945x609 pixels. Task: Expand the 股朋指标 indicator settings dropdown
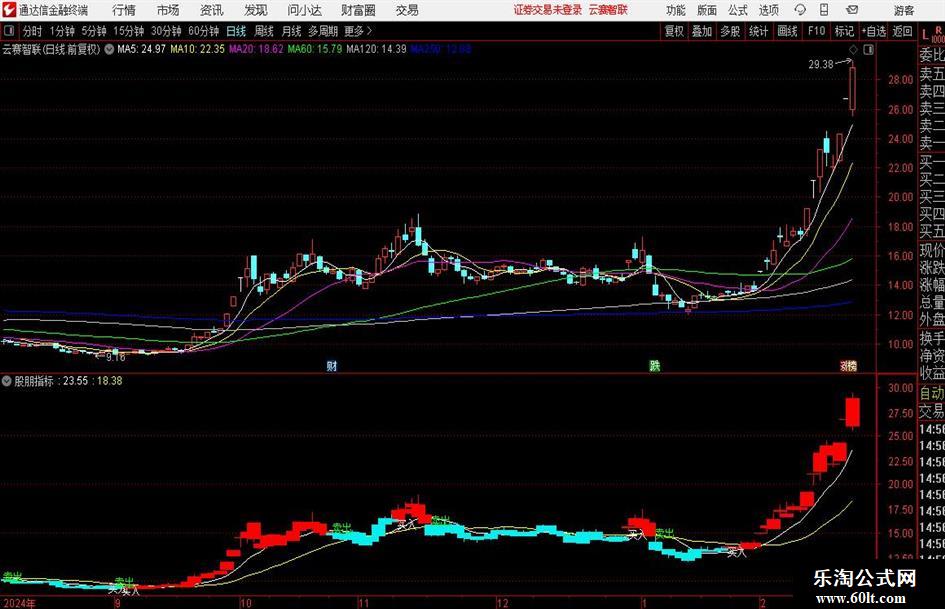(x=7, y=381)
